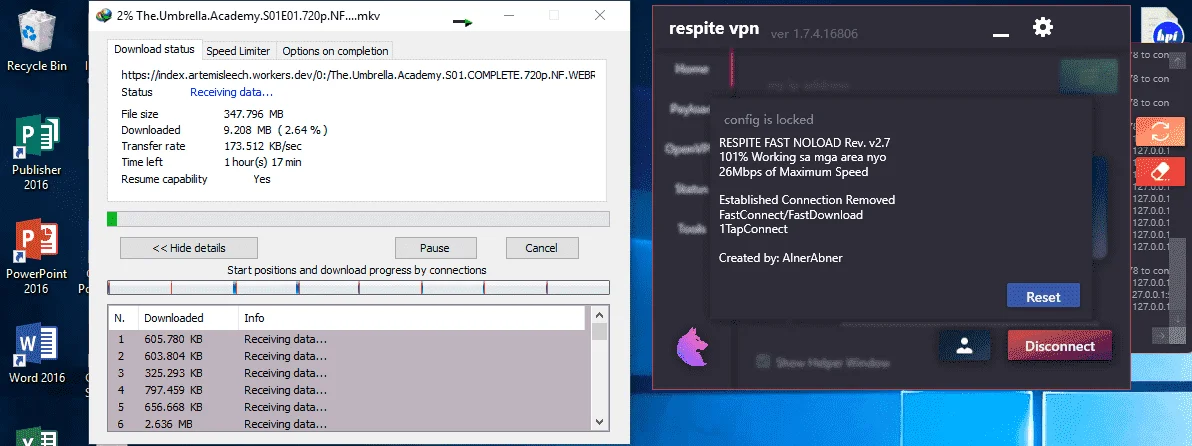Open the Payload section in respite vpn sidebar
Screen dimensions: 1192x446
[690, 109]
